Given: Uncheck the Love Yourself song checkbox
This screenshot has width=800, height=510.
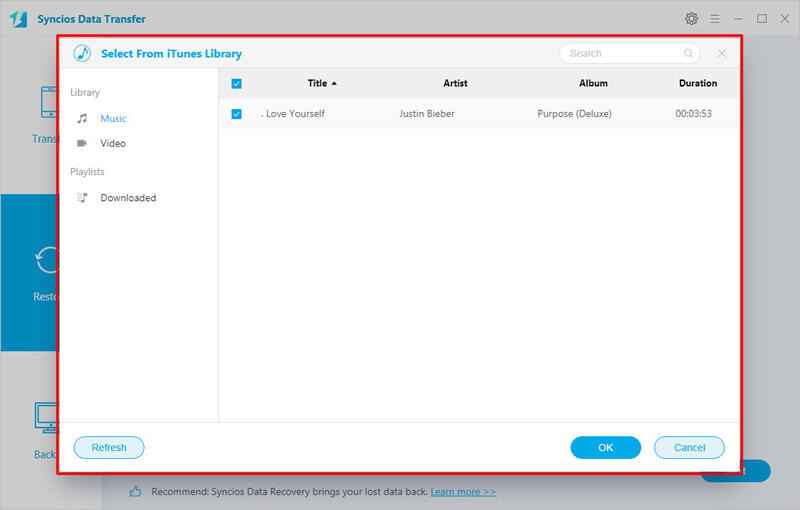Looking at the screenshot, I should (236, 114).
